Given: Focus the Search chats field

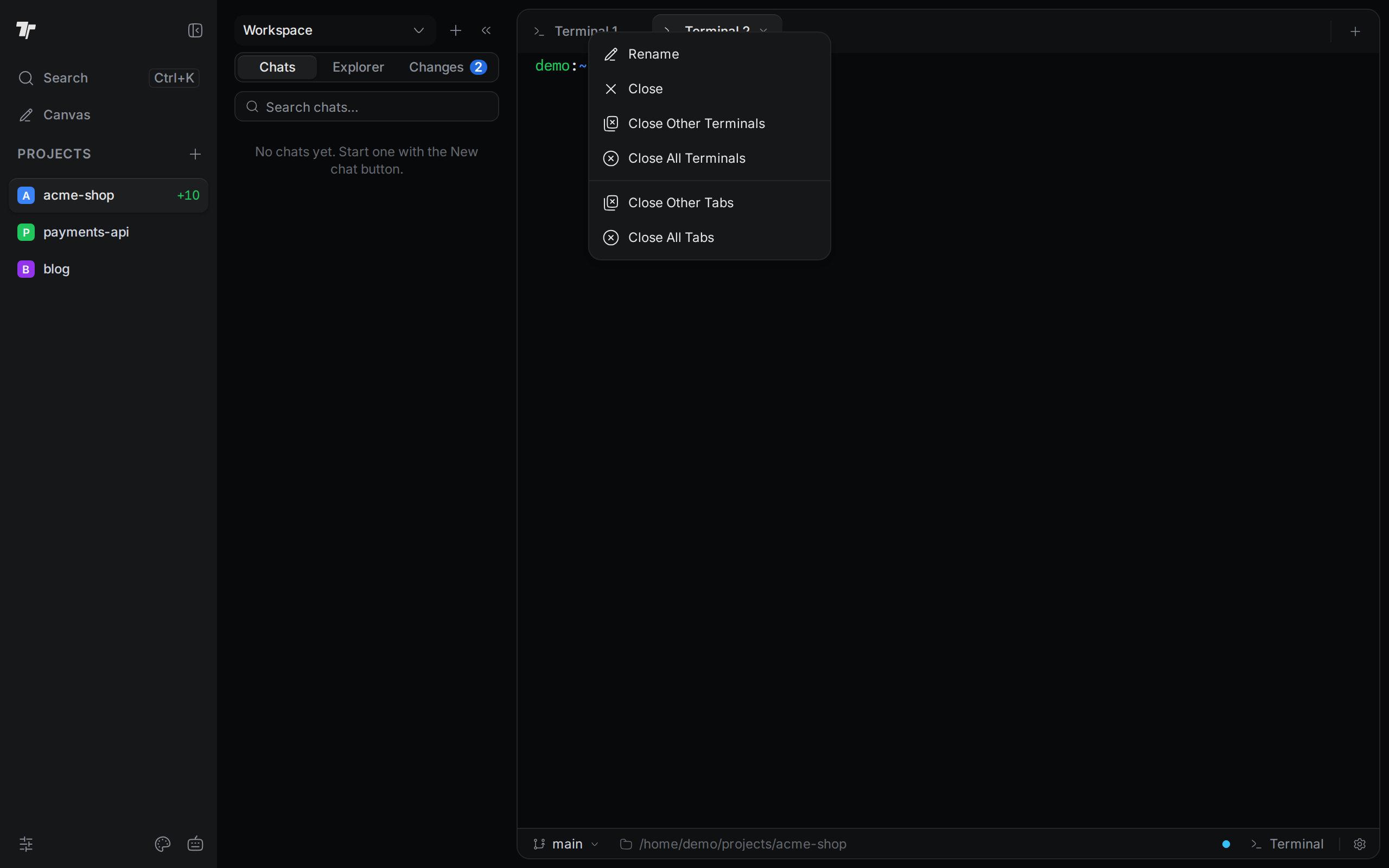Looking at the screenshot, I should (x=367, y=107).
